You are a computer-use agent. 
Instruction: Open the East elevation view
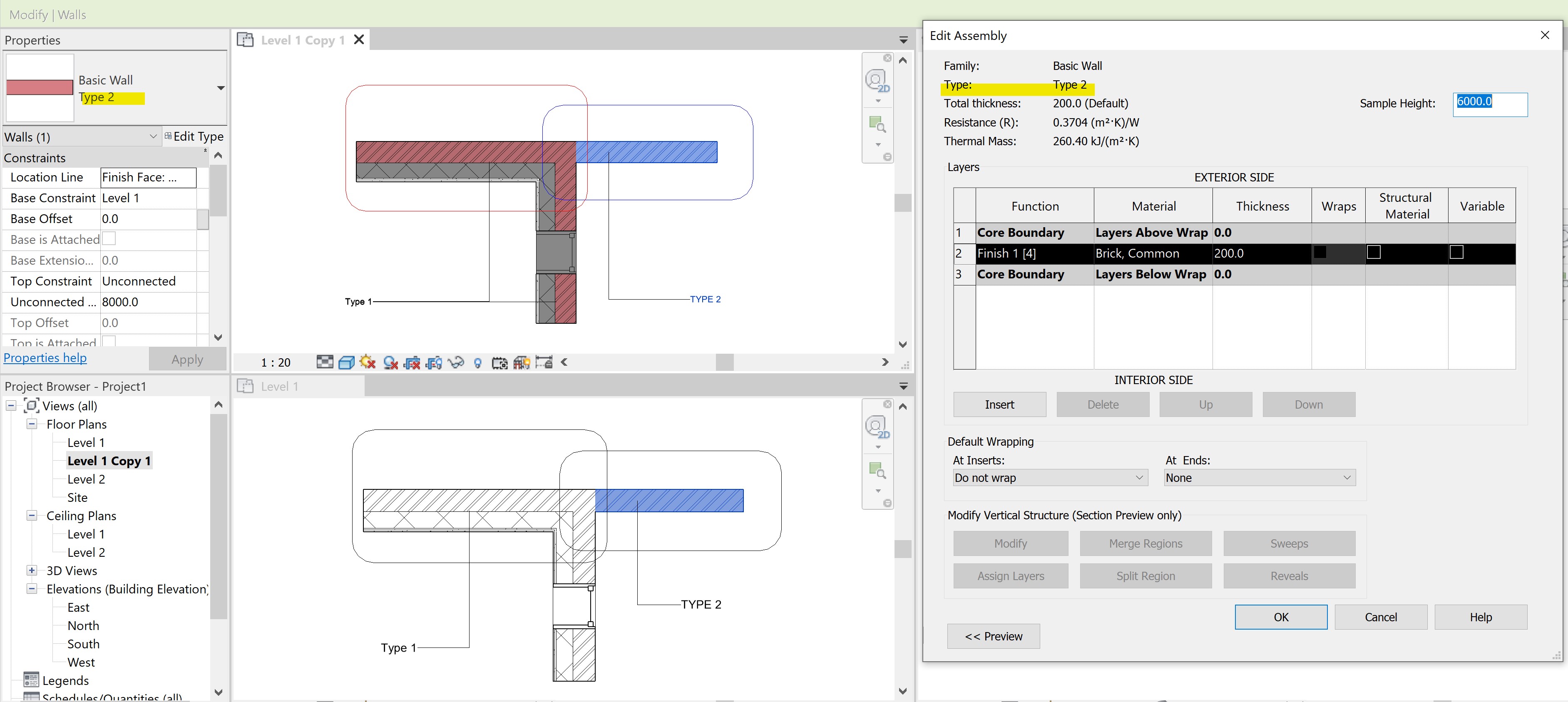pyautogui.click(x=78, y=606)
